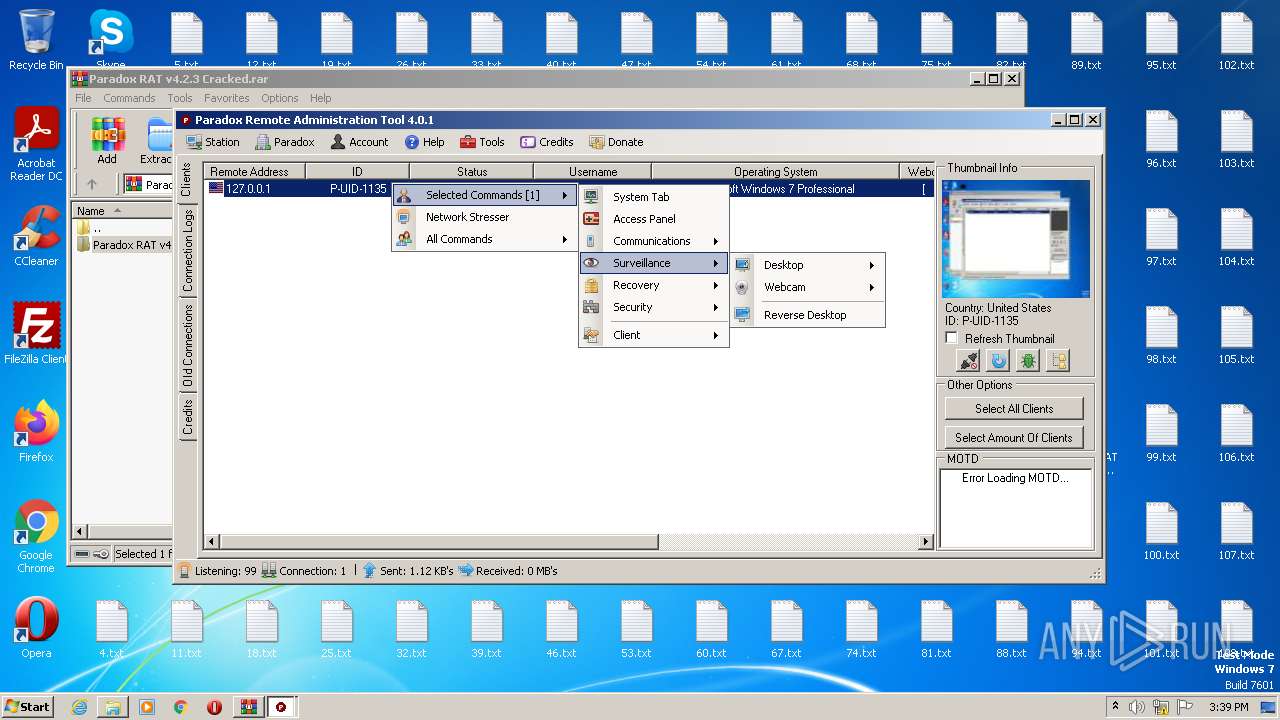Sort by the Status column header
The width and height of the screenshot is (1280, 720).
point(472,172)
